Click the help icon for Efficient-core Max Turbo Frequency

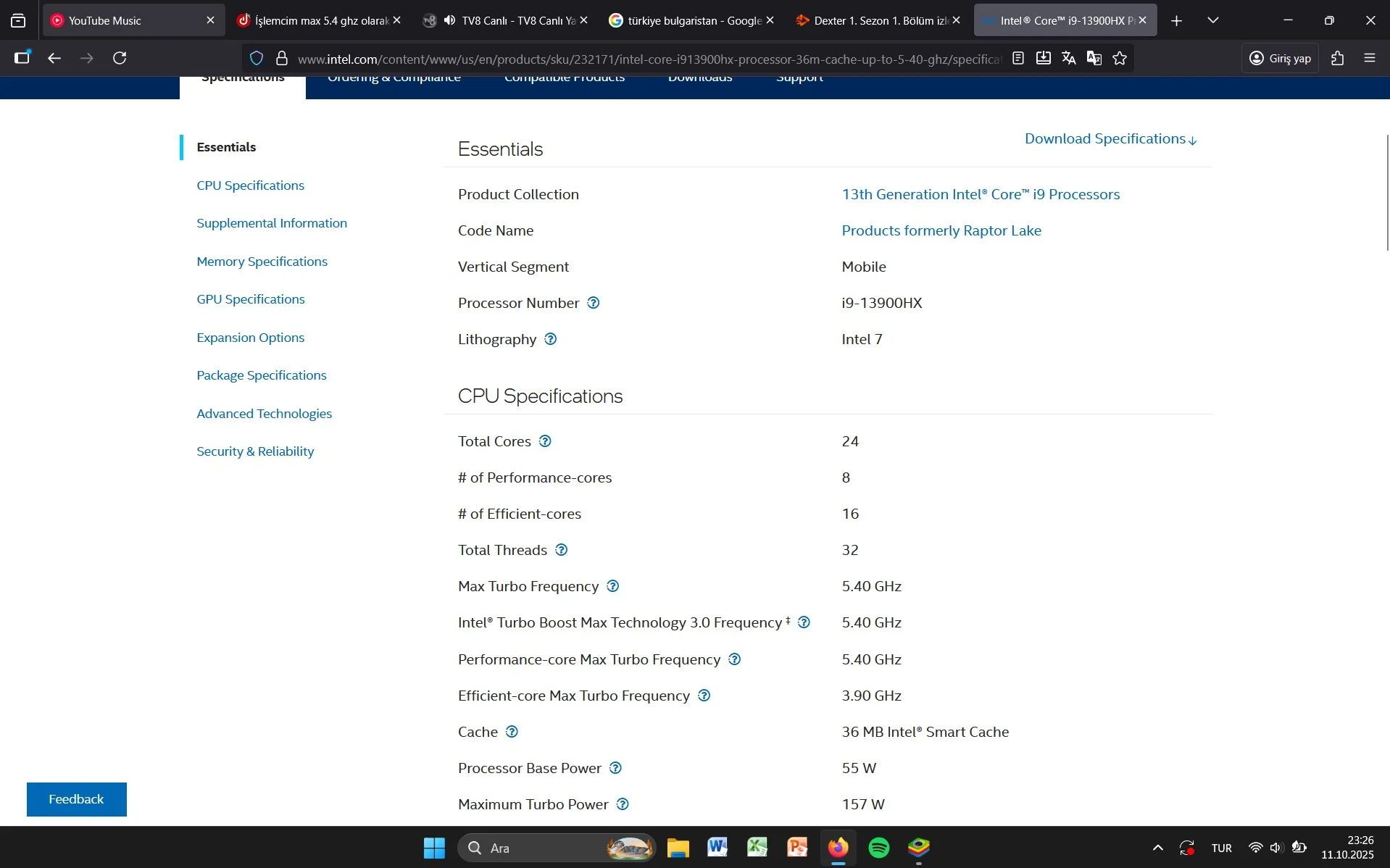point(704,696)
